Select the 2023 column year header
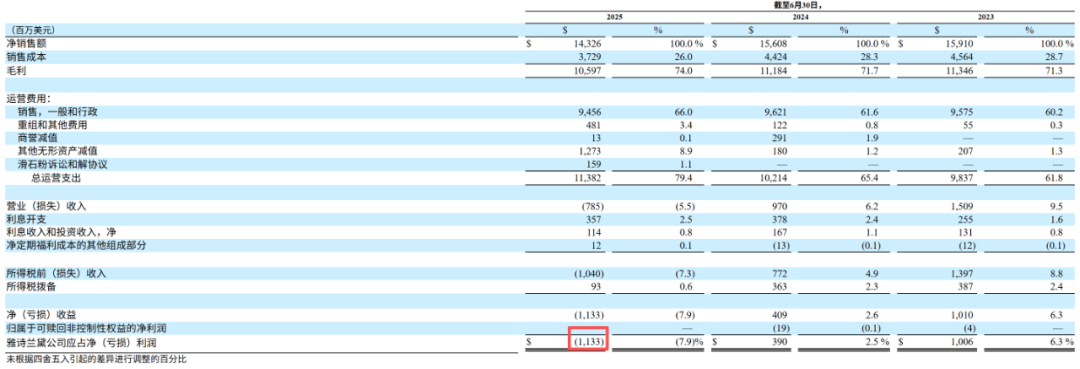 coord(985,16)
